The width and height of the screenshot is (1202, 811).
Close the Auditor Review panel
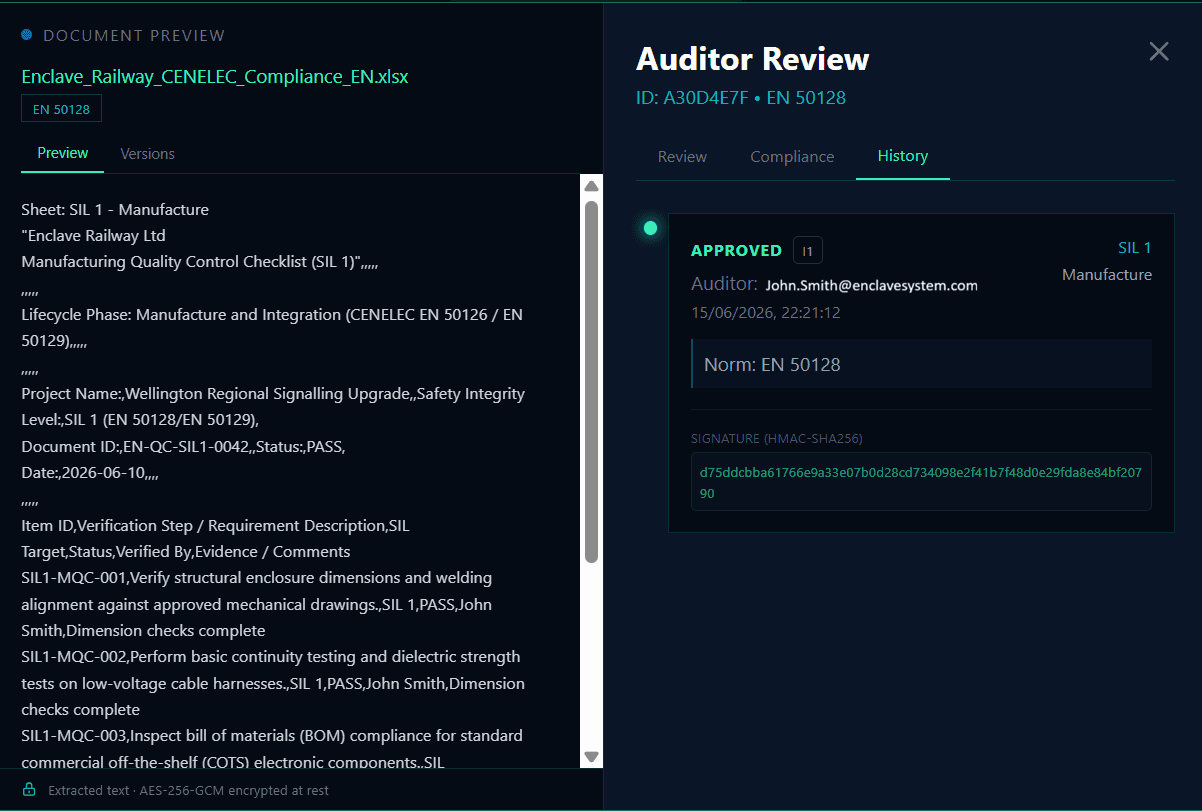pos(1158,51)
